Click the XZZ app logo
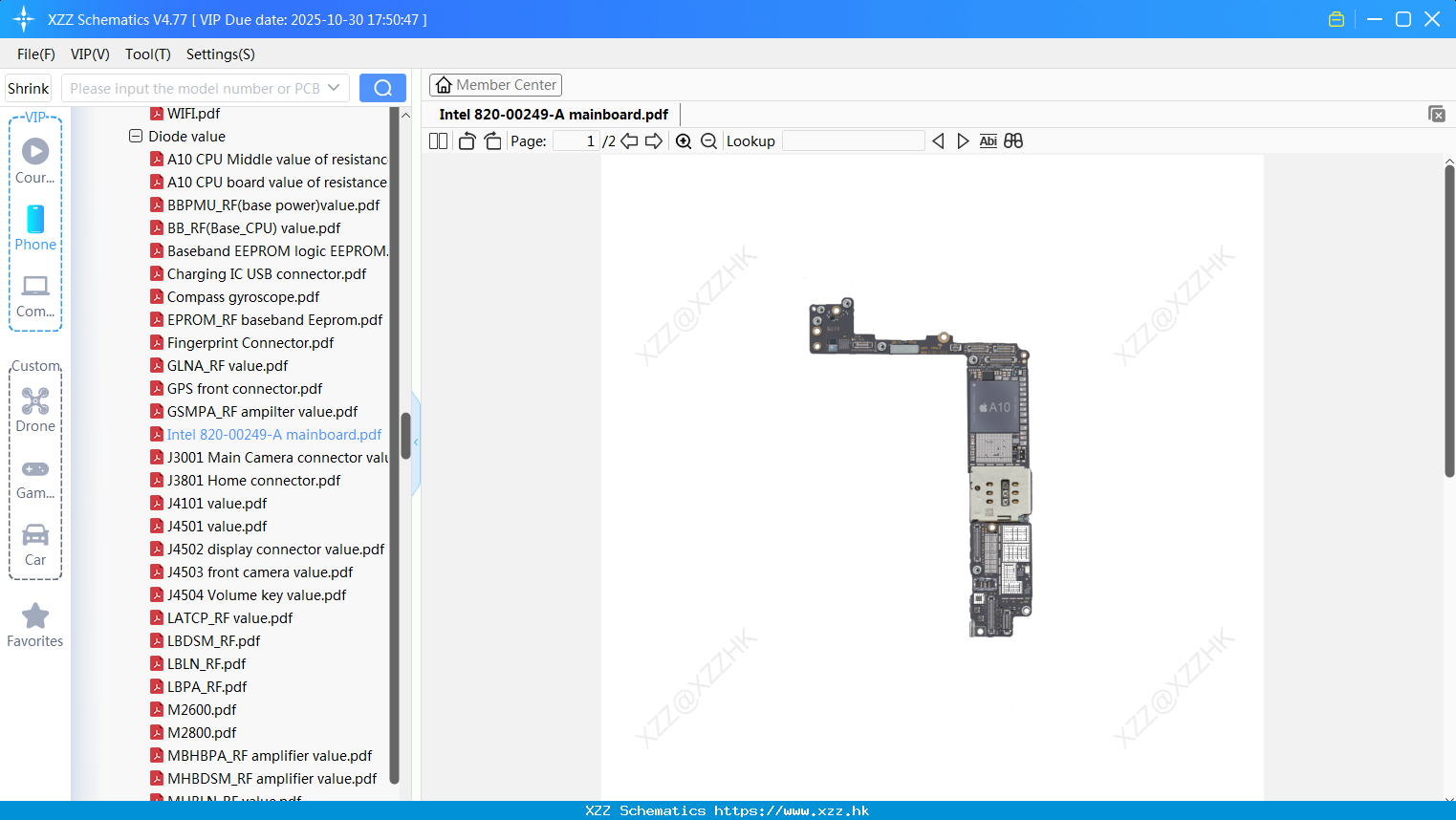Image resolution: width=1456 pixels, height=820 pixels. (24, 19)
